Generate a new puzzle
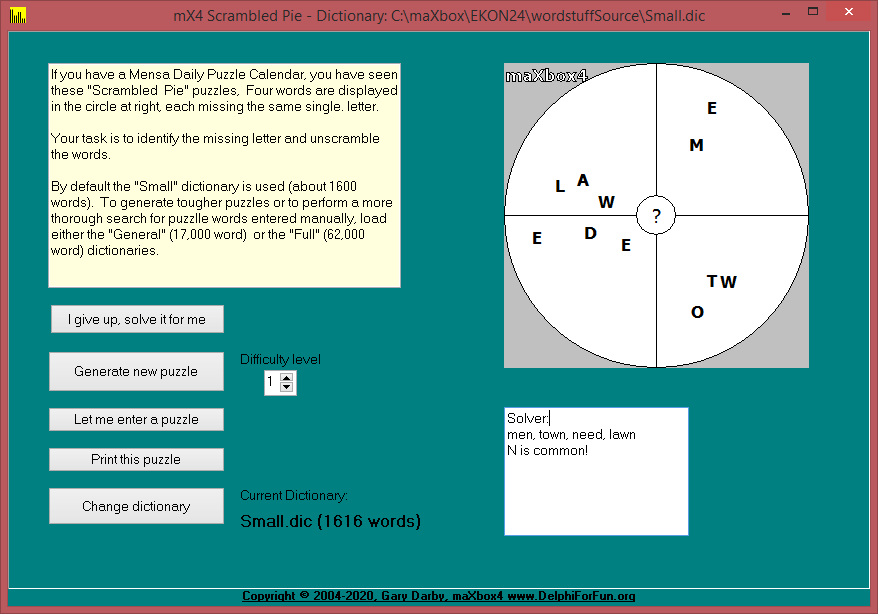The height and width of the screenshot is (614, 878). coord(136,371)
